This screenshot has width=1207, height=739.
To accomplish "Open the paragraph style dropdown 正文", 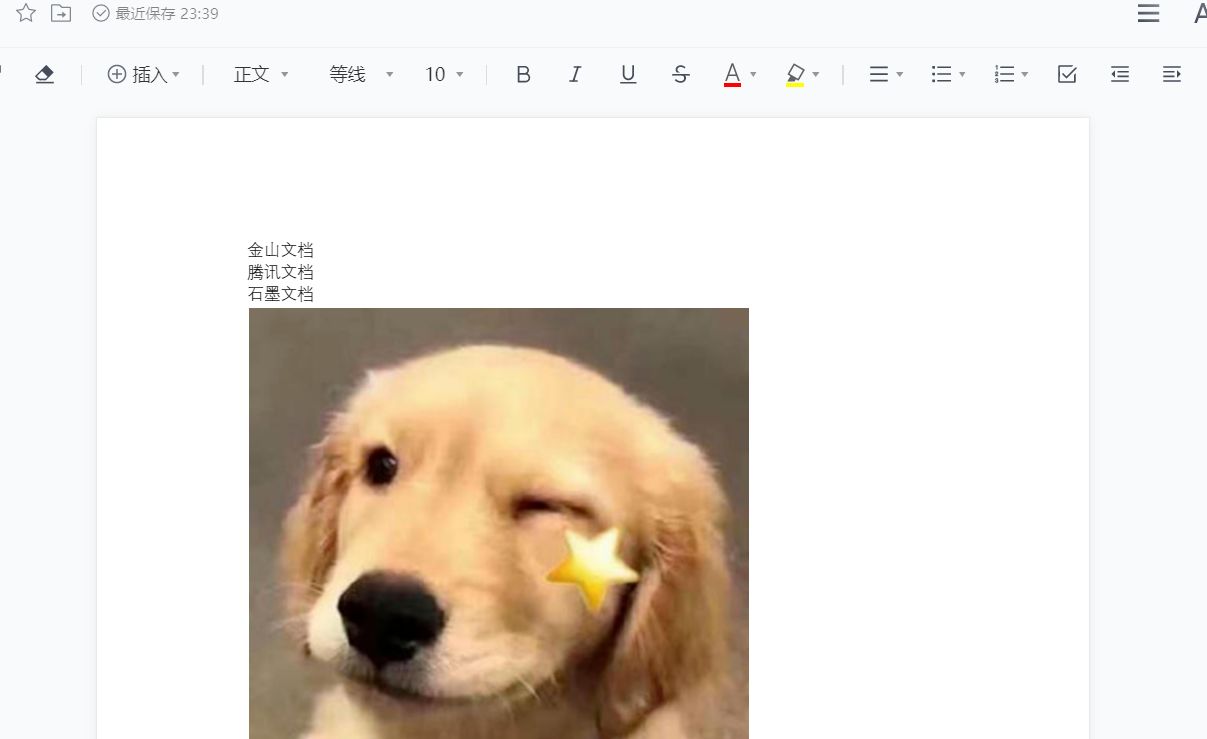I will point(261,74).
